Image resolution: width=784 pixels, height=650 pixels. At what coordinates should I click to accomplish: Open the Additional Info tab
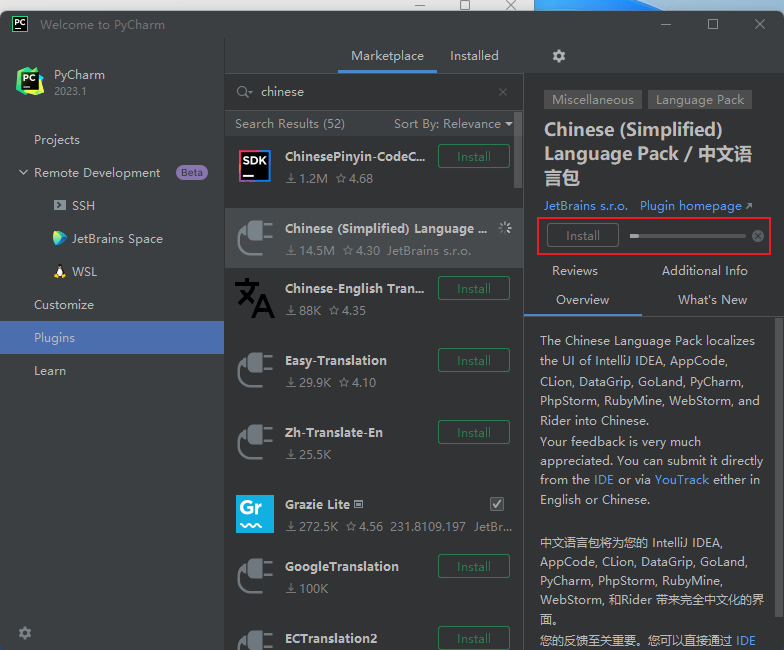(x=704, y=270)
